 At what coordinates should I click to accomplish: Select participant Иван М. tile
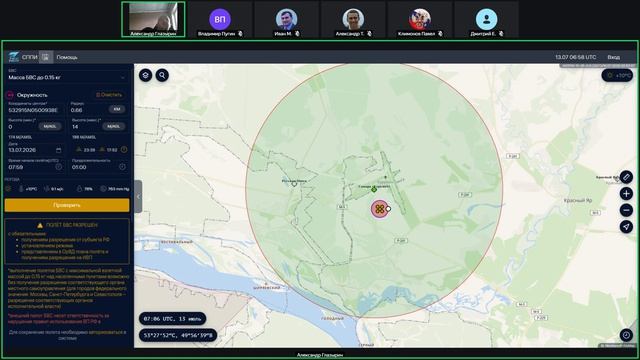pyautogui.click(x=286, y=19)
